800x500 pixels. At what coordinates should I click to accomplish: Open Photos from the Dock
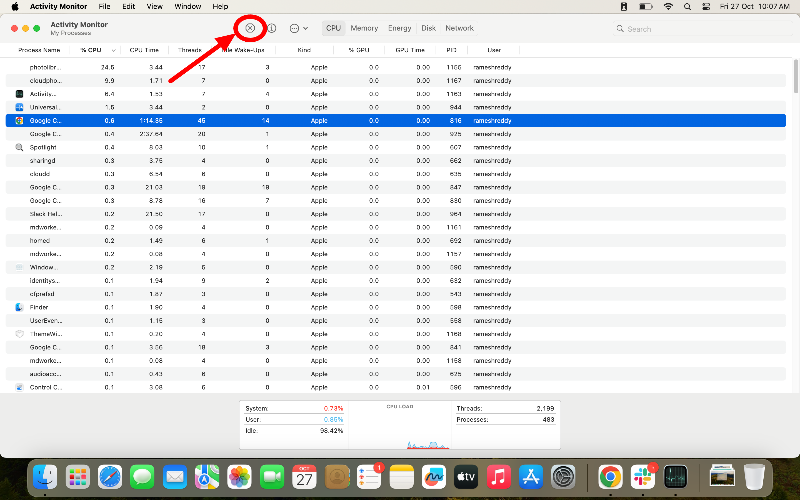239,478
